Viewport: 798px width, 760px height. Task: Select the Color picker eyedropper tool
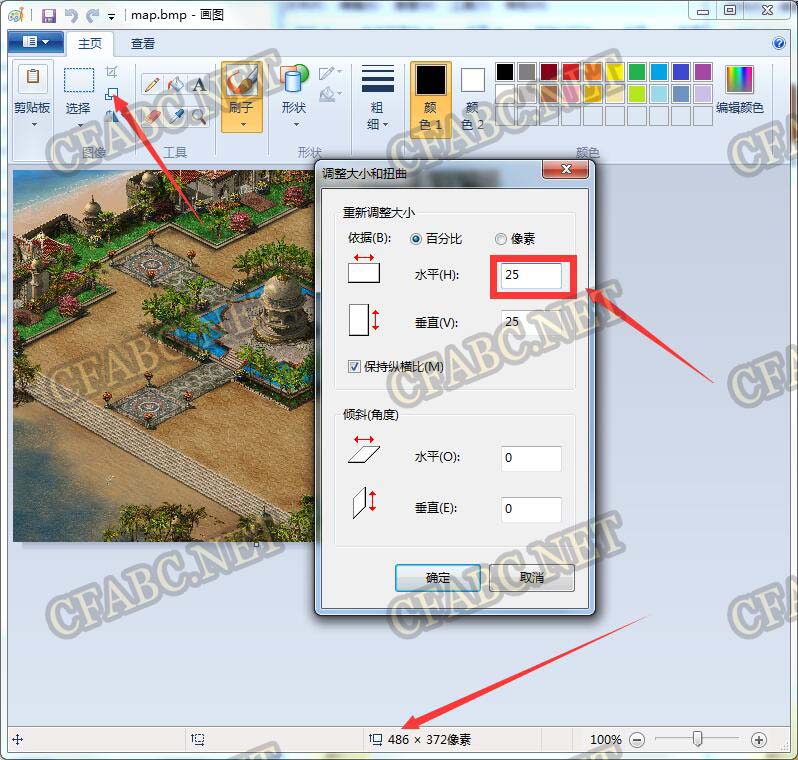pyautogui.click(x=176, y=117)
